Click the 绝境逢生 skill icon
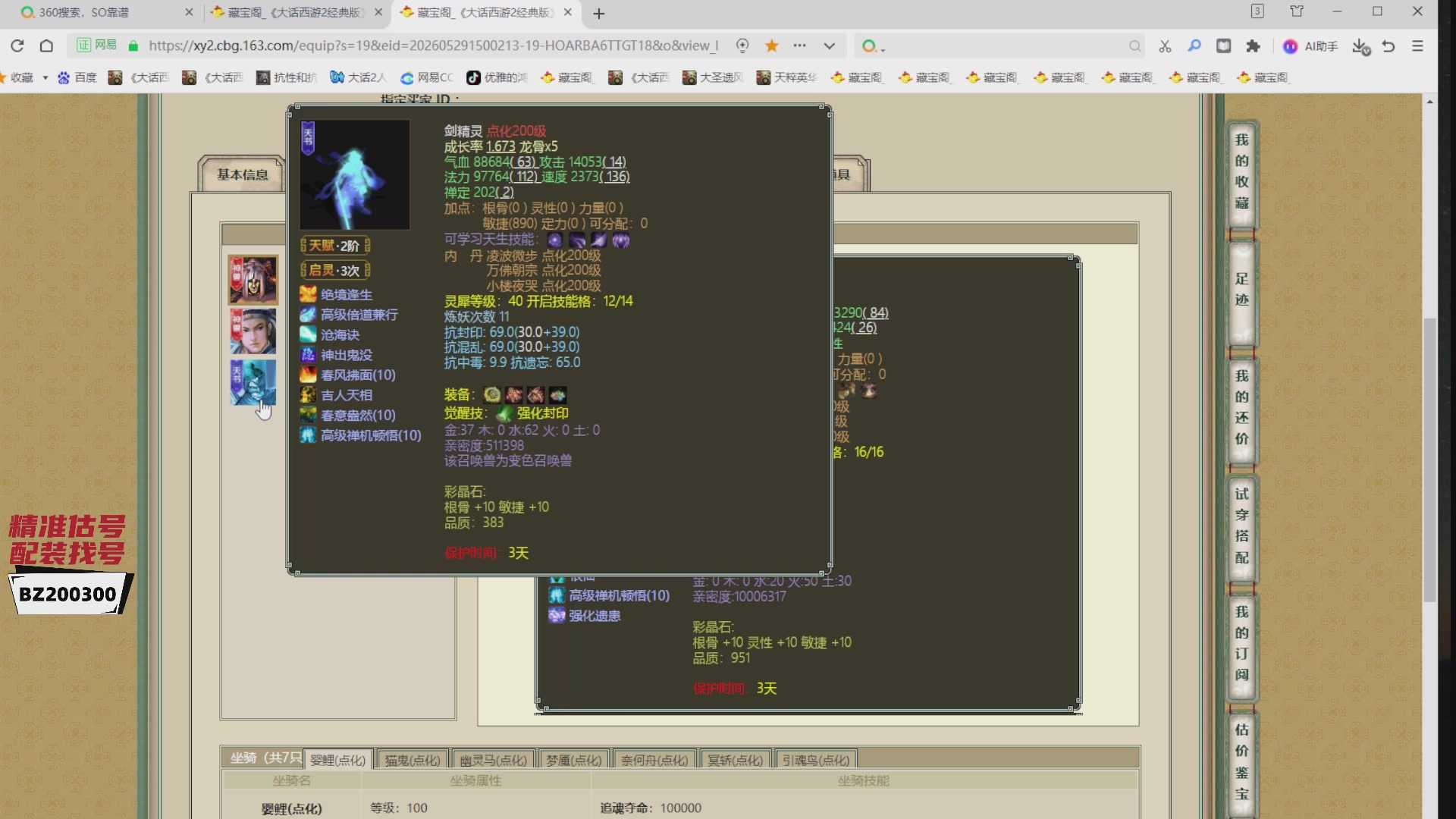 [308, 294]
